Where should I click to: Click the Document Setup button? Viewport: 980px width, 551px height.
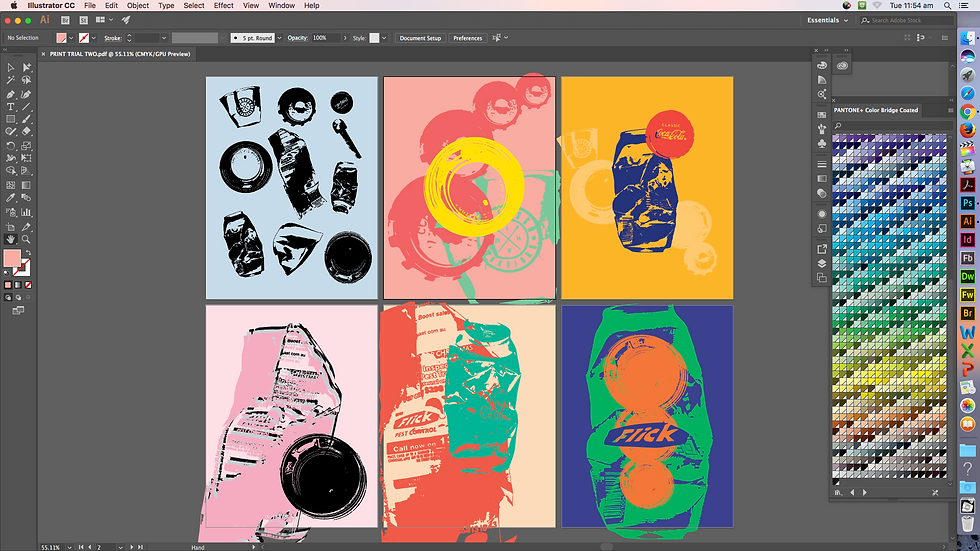tap(420, 38)
